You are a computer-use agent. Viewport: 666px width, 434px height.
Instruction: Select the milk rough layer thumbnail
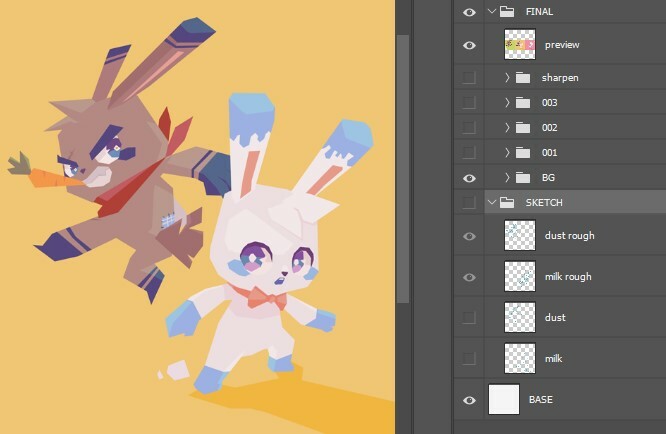coord(520,276)
